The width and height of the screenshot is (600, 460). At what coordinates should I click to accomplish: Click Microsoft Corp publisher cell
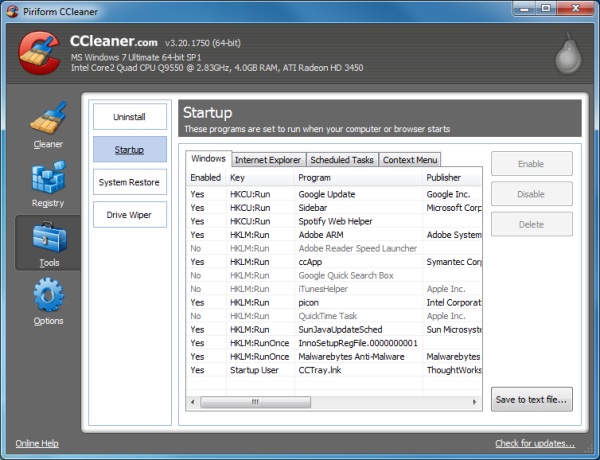tap(454, 208)
